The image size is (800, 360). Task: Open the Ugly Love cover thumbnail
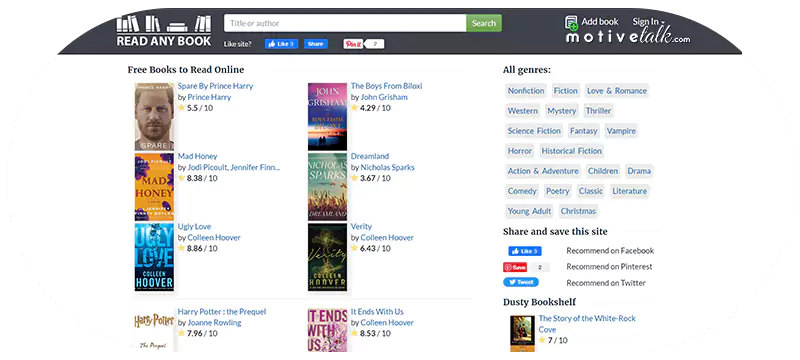pos(154,257)
